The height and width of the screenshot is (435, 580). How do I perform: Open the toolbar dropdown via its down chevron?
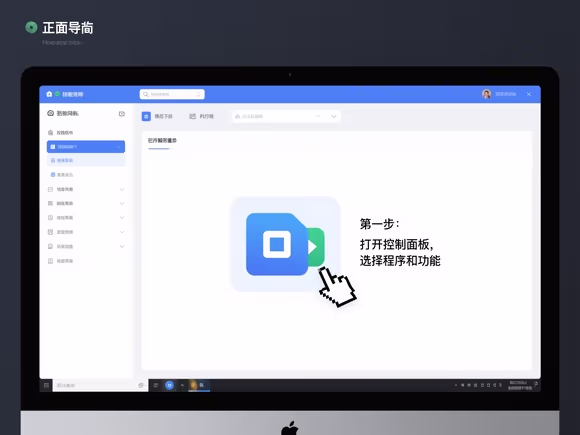tap(334, 116)
